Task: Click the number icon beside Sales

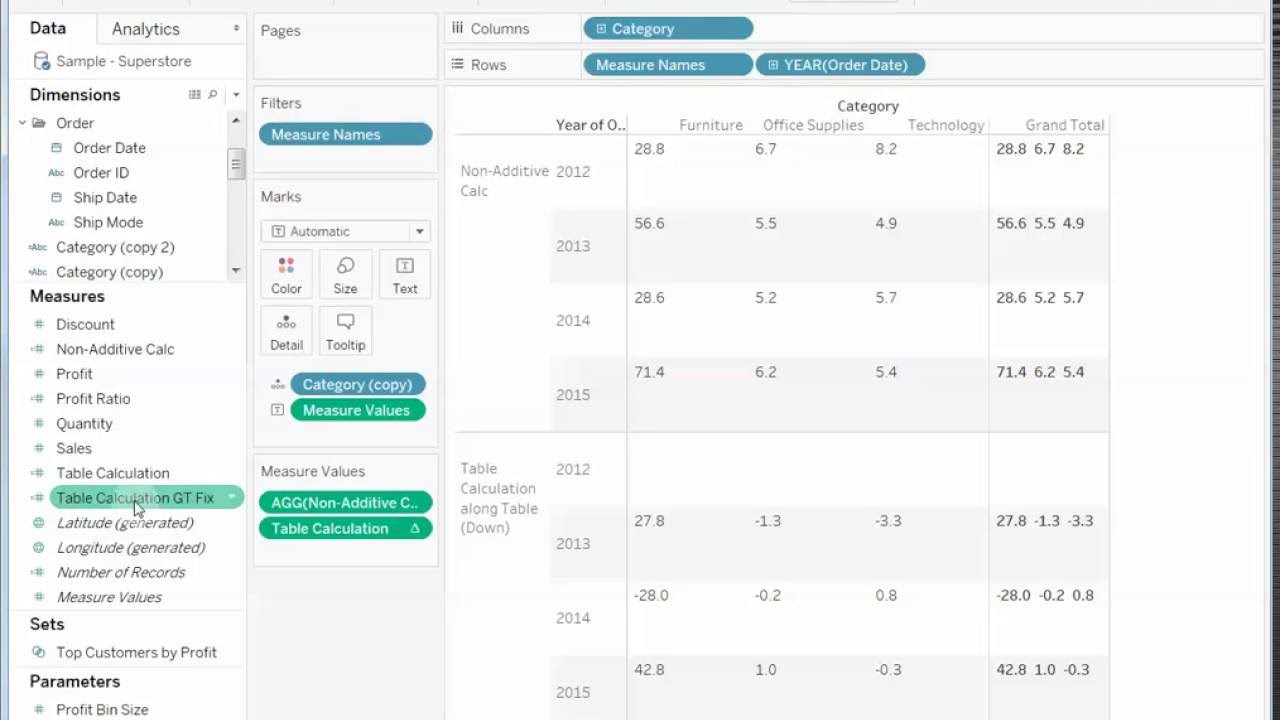Action: point(39,449)
